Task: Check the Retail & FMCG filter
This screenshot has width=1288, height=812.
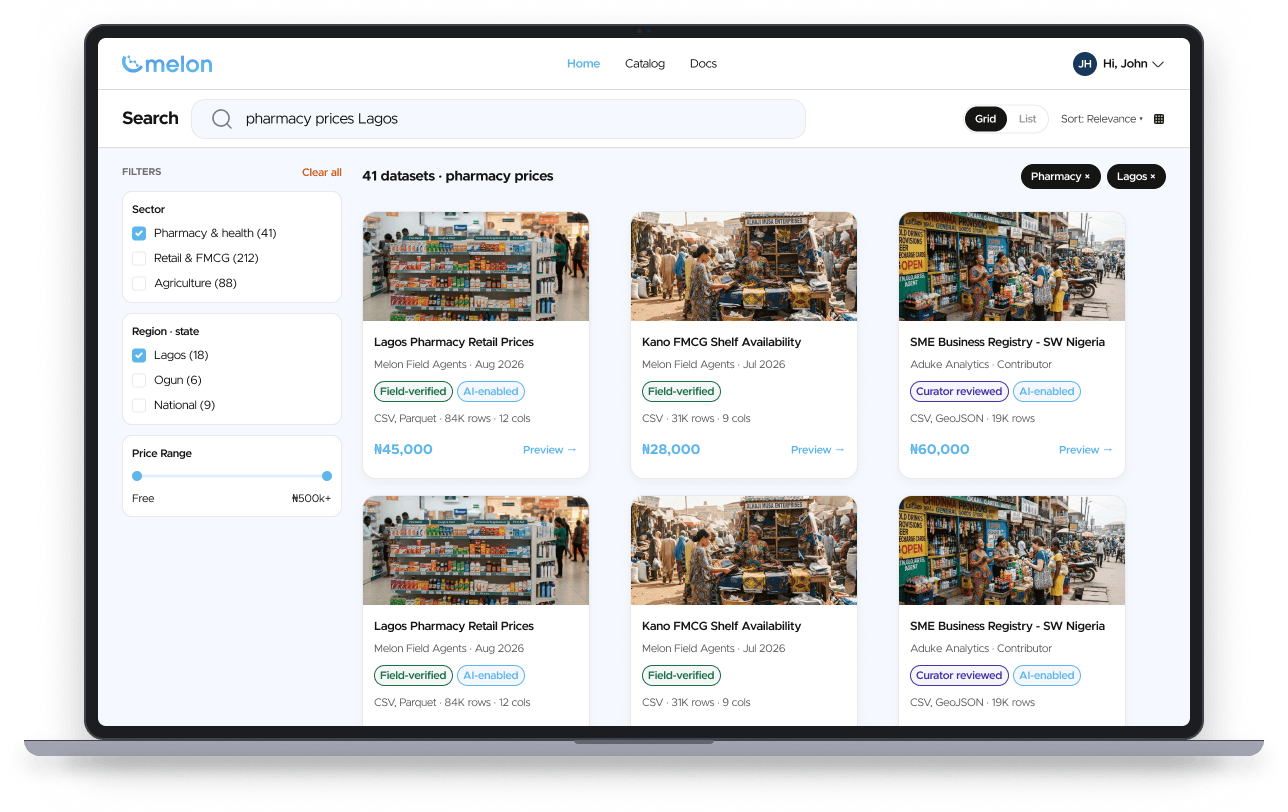Action: pyautogui.click(x=139, y=258)
